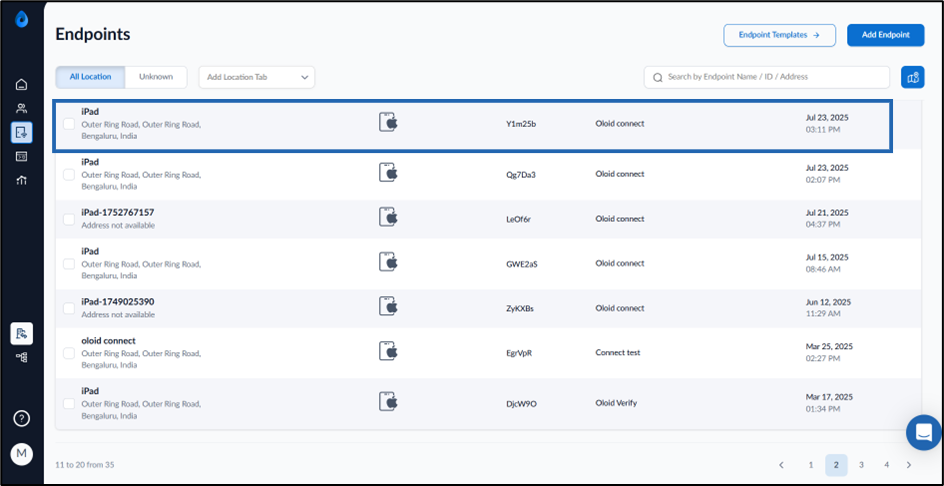Open the Home icon in sidebar
This screenshot has width=944, height=486.
pos(22,84)
